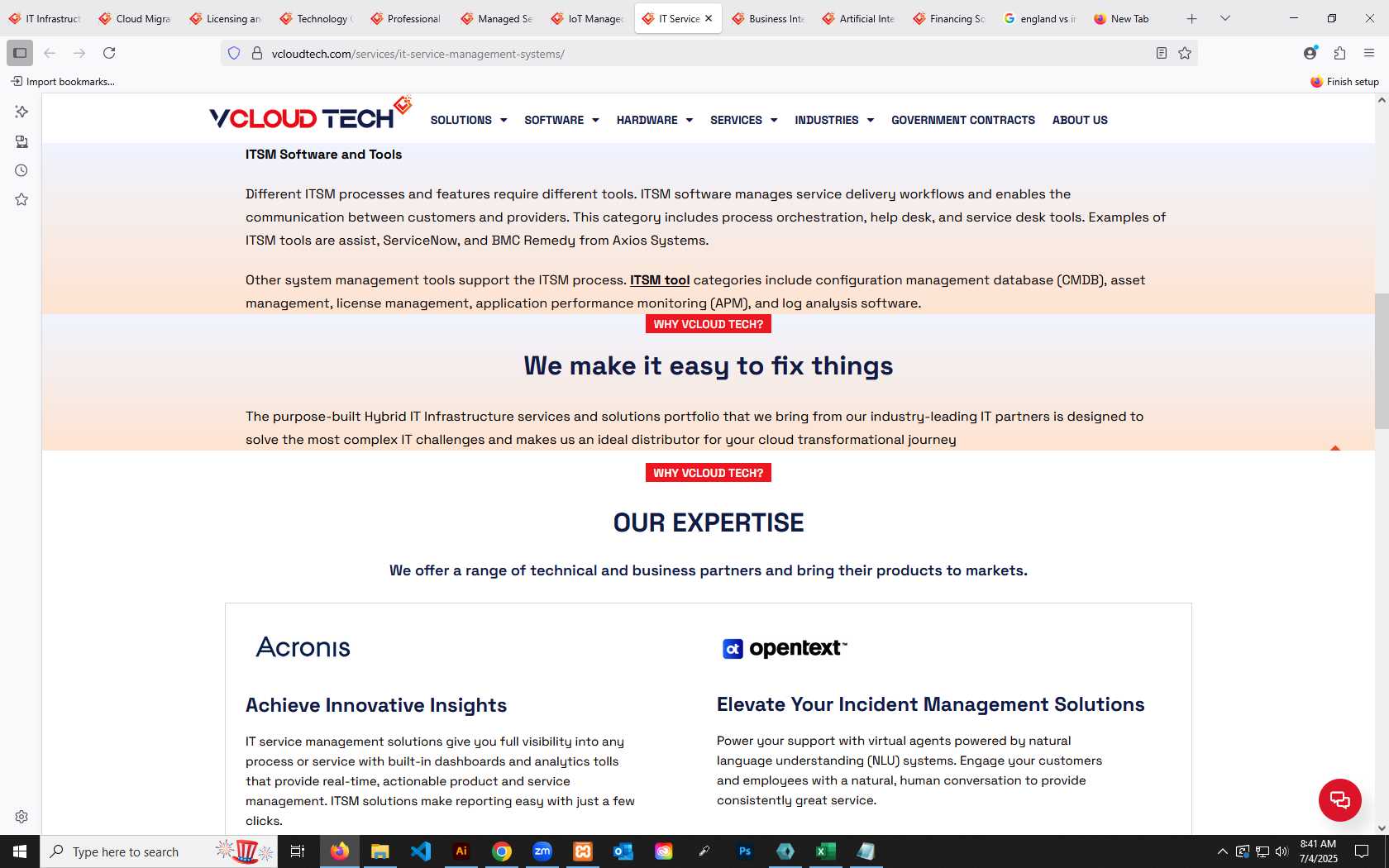This screenshot has height=868, width=1389.
Task: Toggle reader view icon in address bar
Action: (1162, 53)
